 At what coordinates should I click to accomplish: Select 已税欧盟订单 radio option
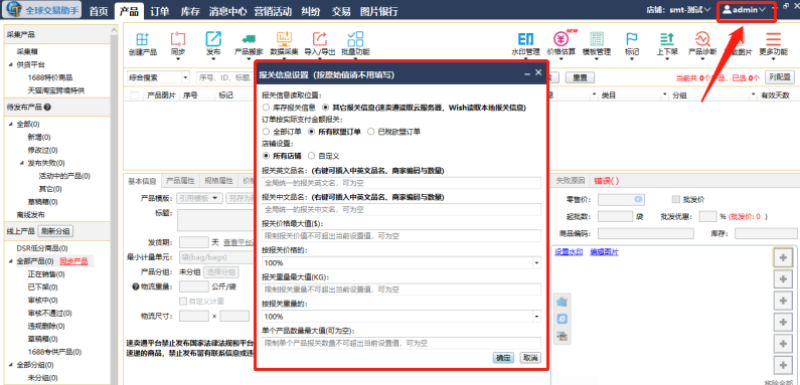tap(371, 132)
